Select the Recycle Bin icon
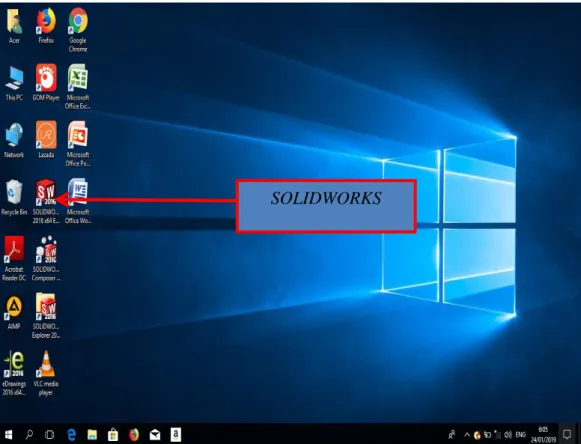 click(x=14, y=198)
